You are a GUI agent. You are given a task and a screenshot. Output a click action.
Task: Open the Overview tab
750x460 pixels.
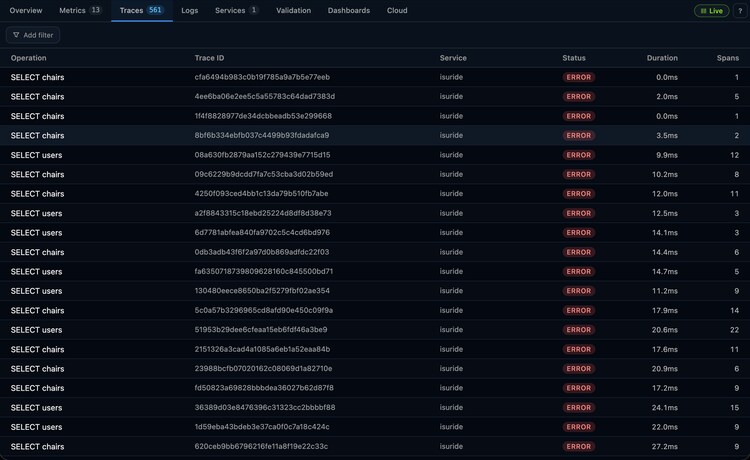26,11
